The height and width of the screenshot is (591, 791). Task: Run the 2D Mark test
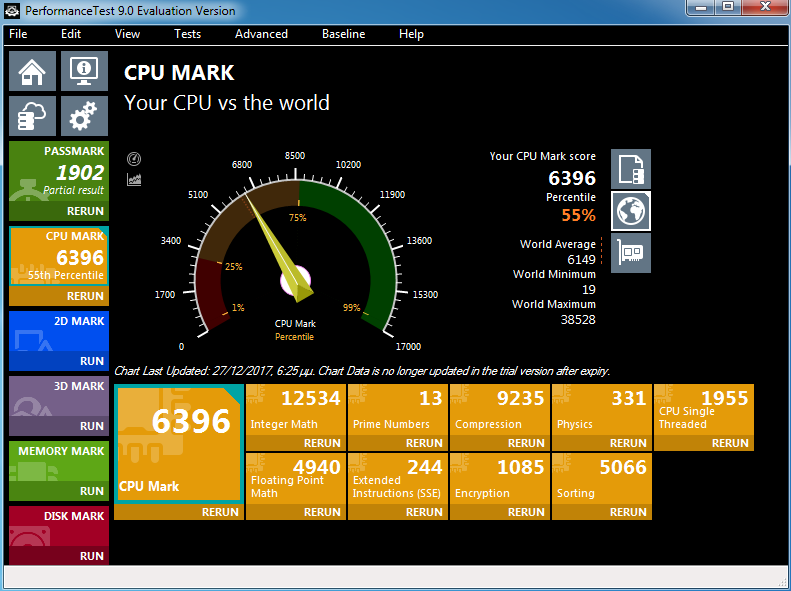[x=59, y=361]
